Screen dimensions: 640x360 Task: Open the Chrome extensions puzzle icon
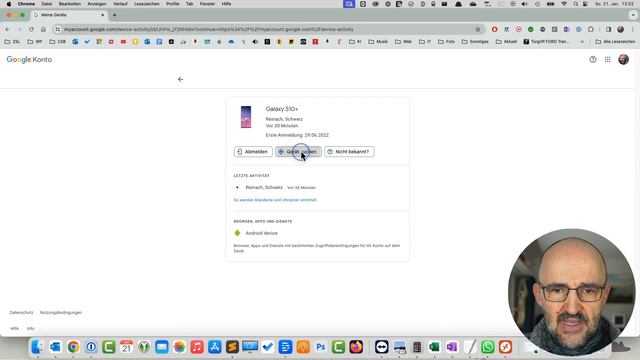point(591,29)
